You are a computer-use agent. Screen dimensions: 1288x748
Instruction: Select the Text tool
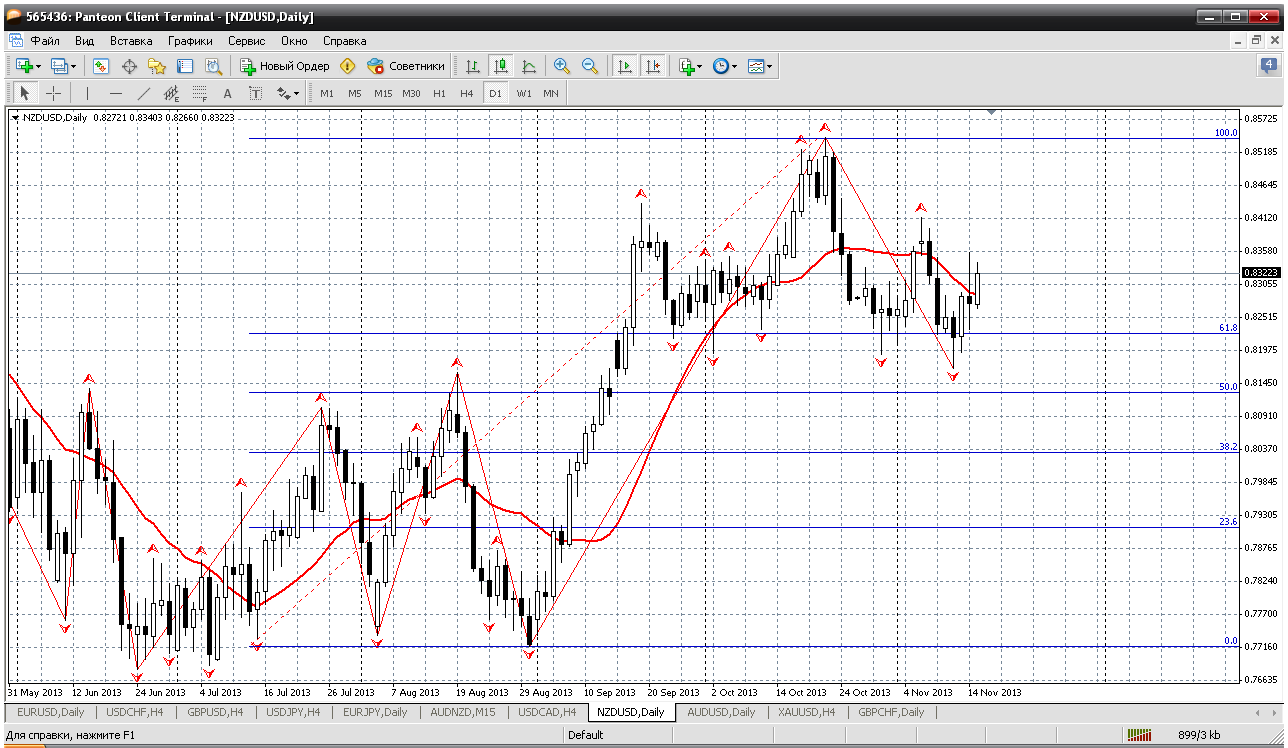click(227, 93)
